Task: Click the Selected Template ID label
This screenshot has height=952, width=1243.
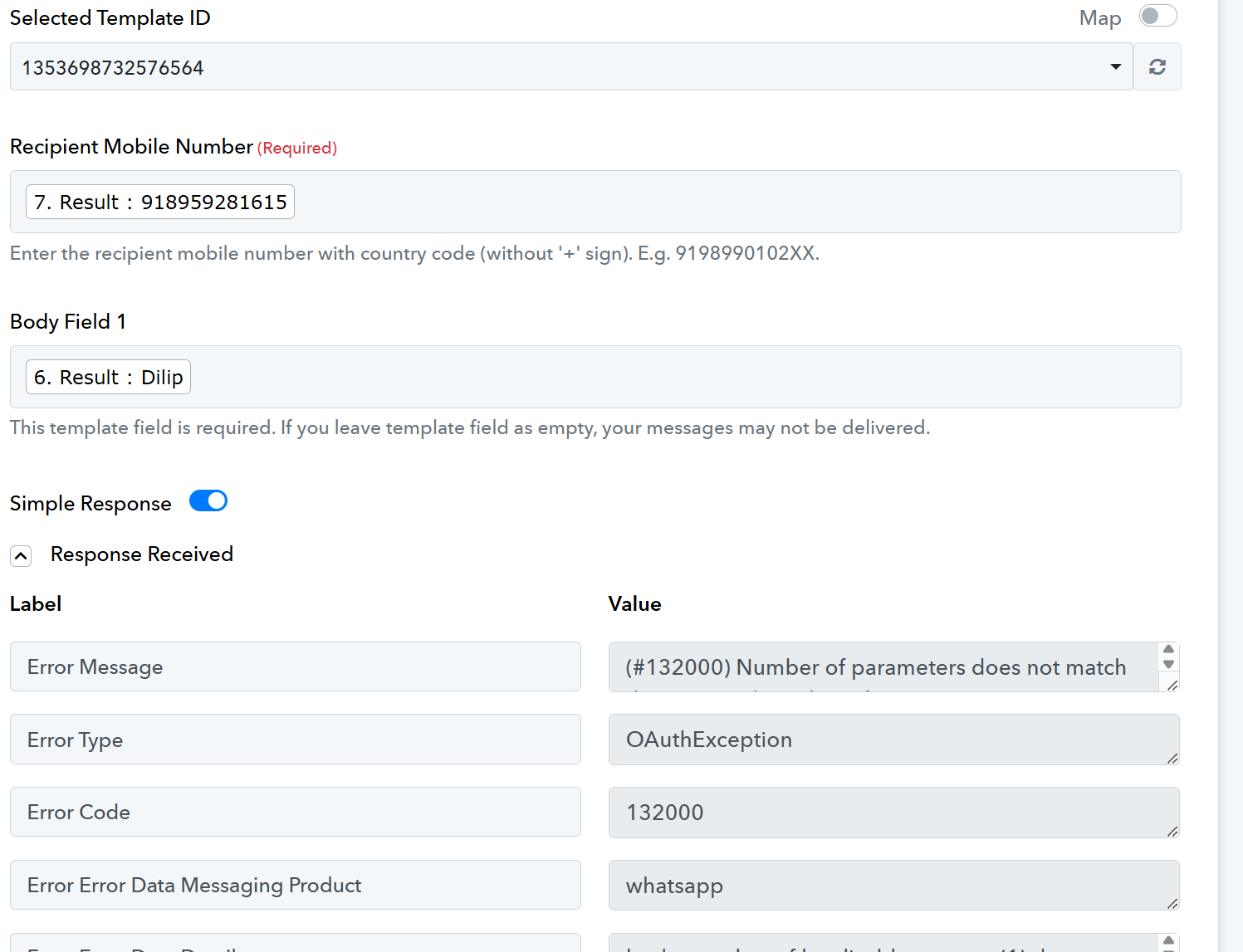Action: pyautogui.click(x=110, y=18)
